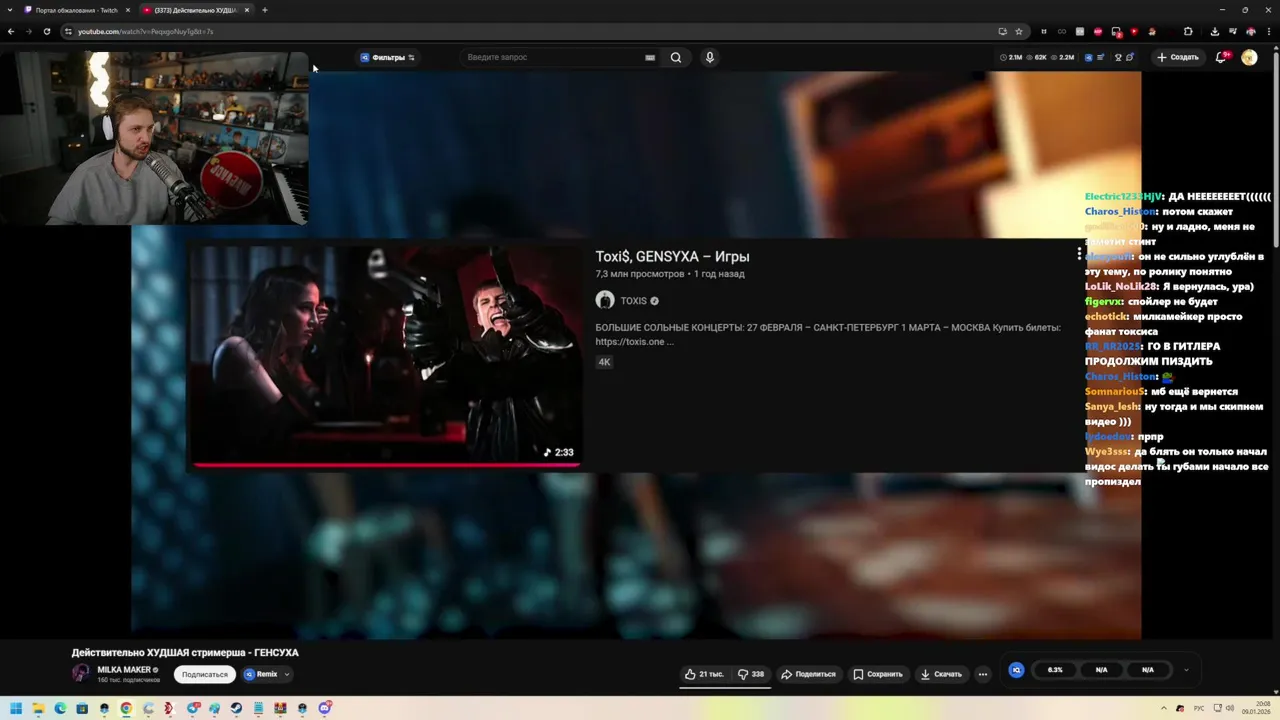Click the Скачать download button
This screenshot has width=1280, height=720.
[941, 674]
